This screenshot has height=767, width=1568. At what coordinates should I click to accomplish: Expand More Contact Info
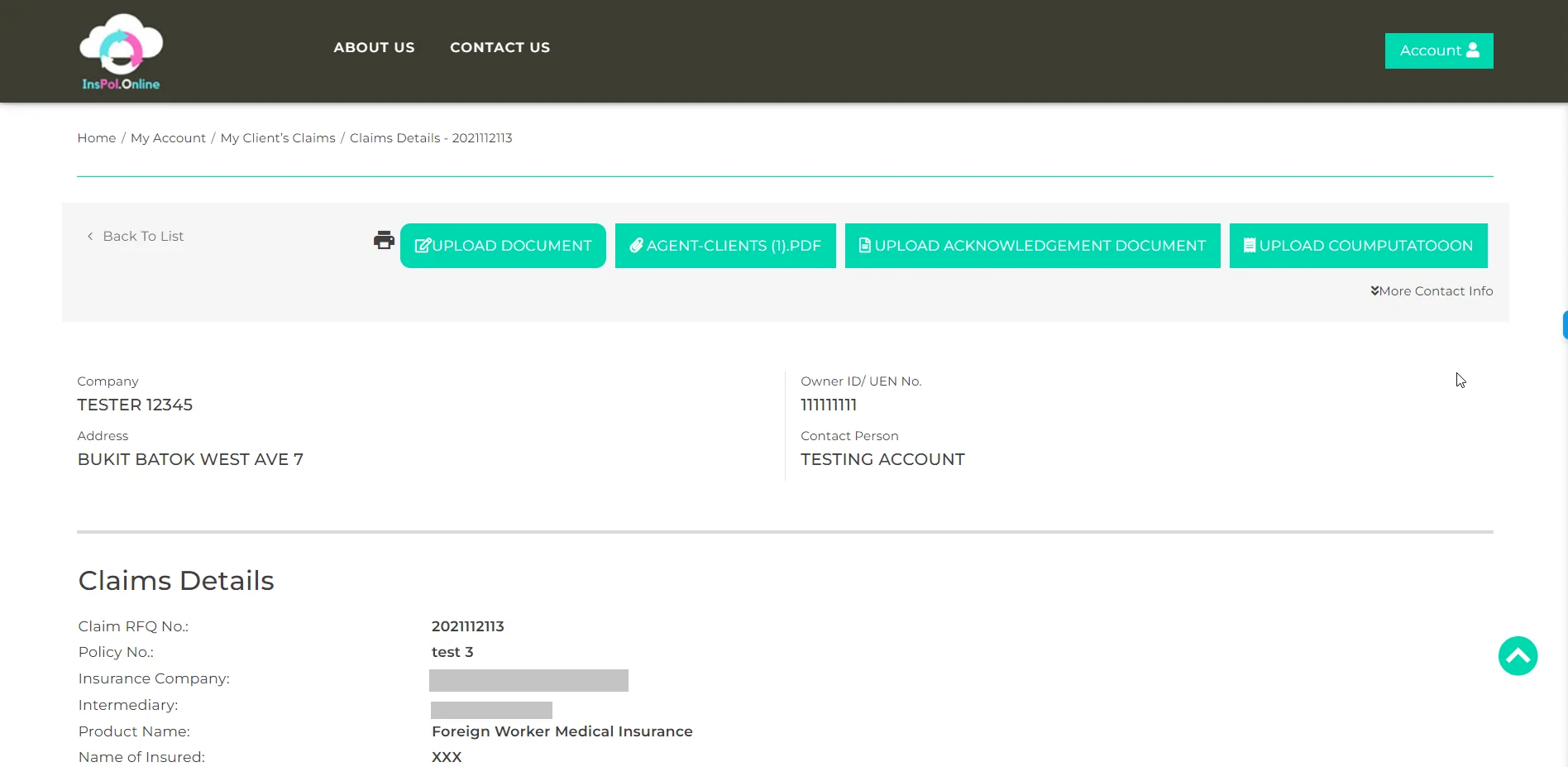click(x=1432, y=291)
